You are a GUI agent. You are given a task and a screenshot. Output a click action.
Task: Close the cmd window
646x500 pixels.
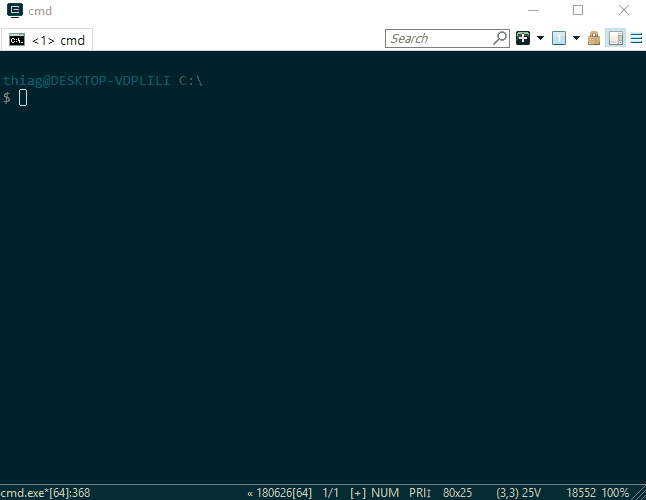624,10
